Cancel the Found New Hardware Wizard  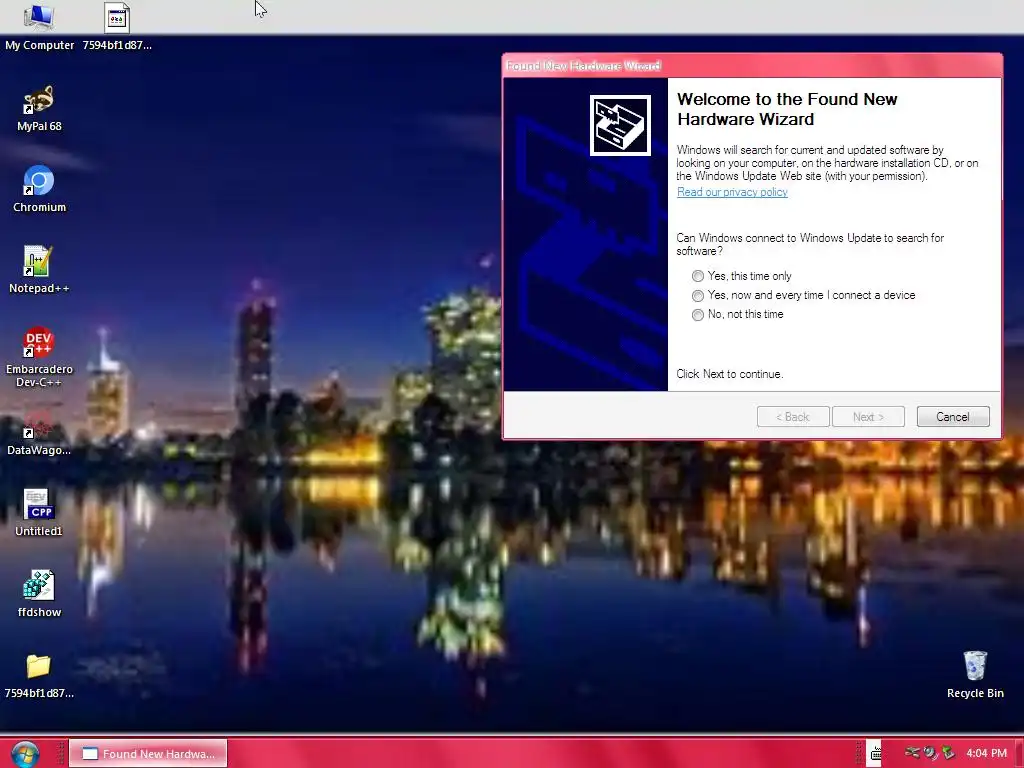click(x=953, y=417)
